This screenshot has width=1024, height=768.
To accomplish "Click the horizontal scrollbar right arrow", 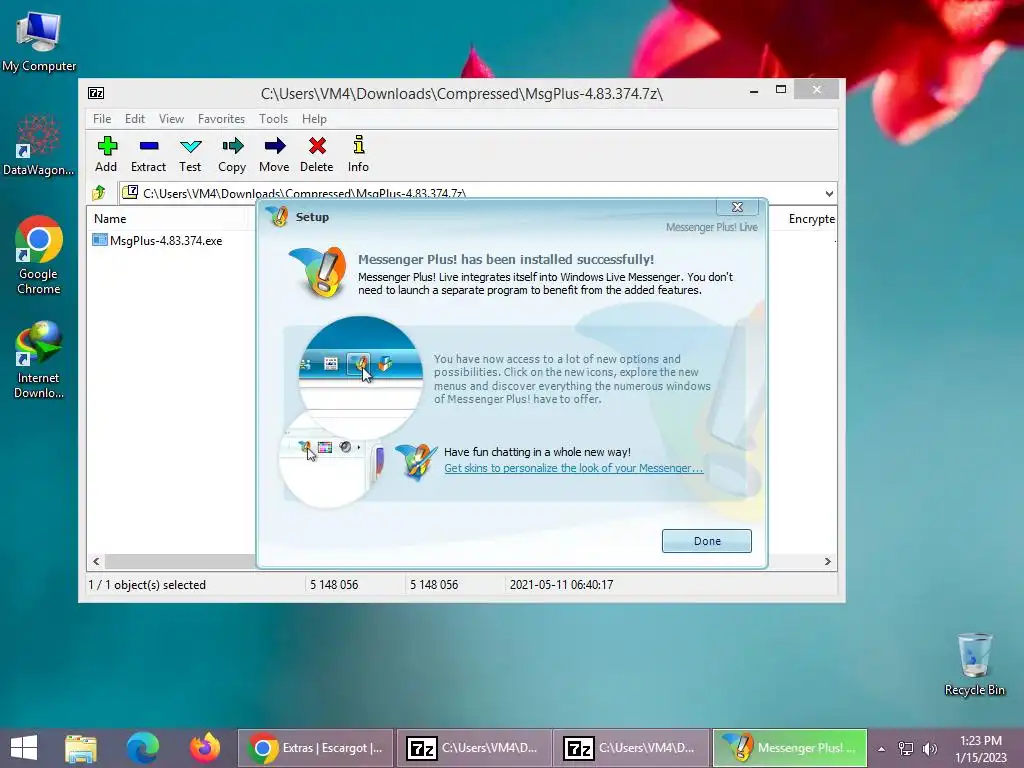I will [827, 562].
